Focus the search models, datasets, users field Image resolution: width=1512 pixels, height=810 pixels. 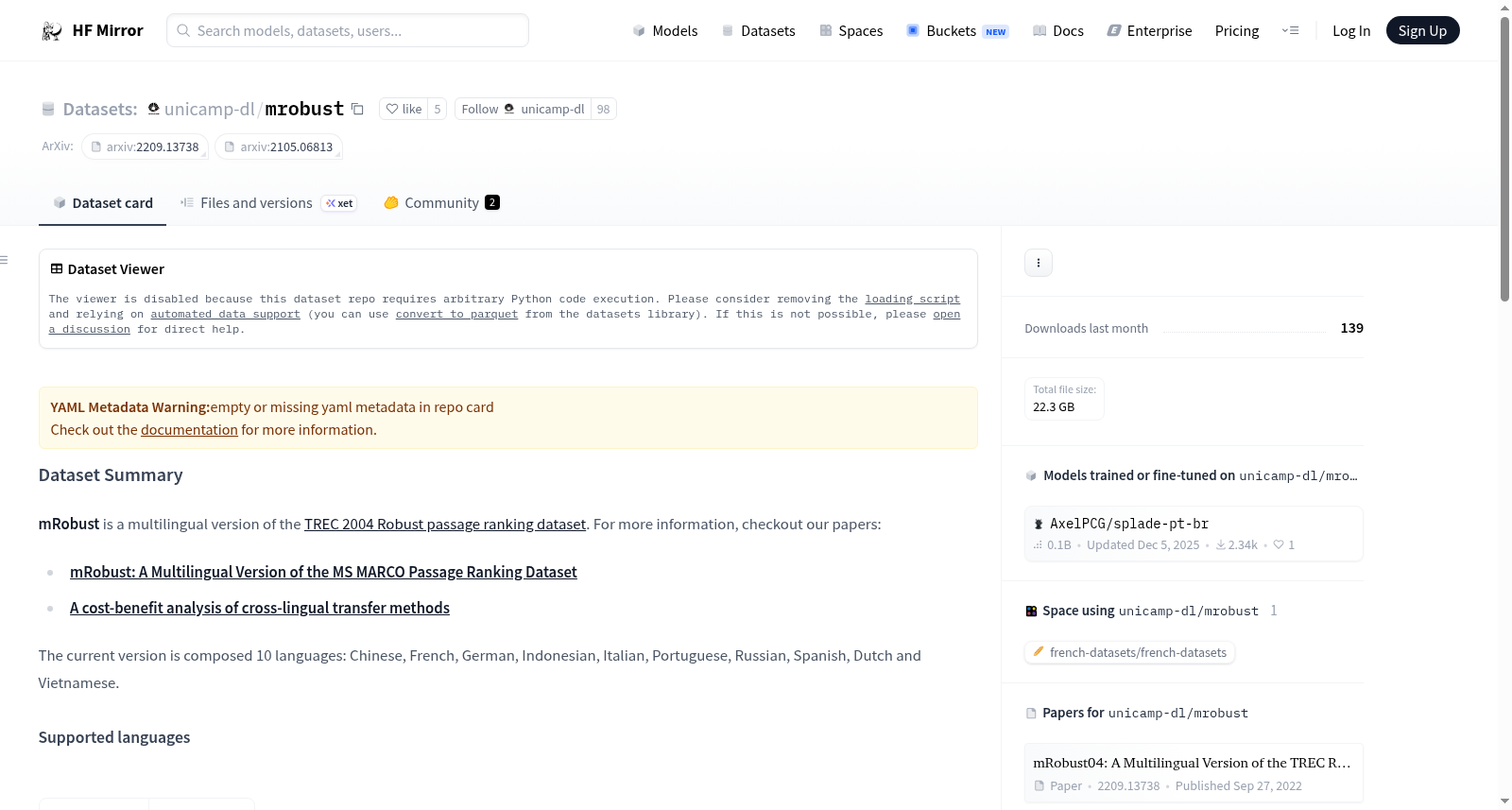pos(348,31)
